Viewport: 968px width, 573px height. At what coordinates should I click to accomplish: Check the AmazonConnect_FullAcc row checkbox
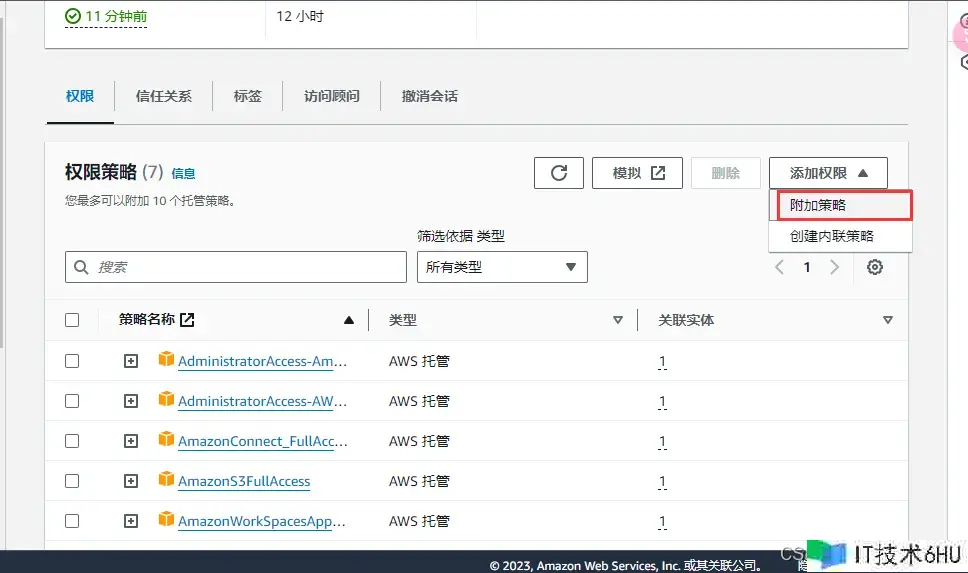[72, 441]
